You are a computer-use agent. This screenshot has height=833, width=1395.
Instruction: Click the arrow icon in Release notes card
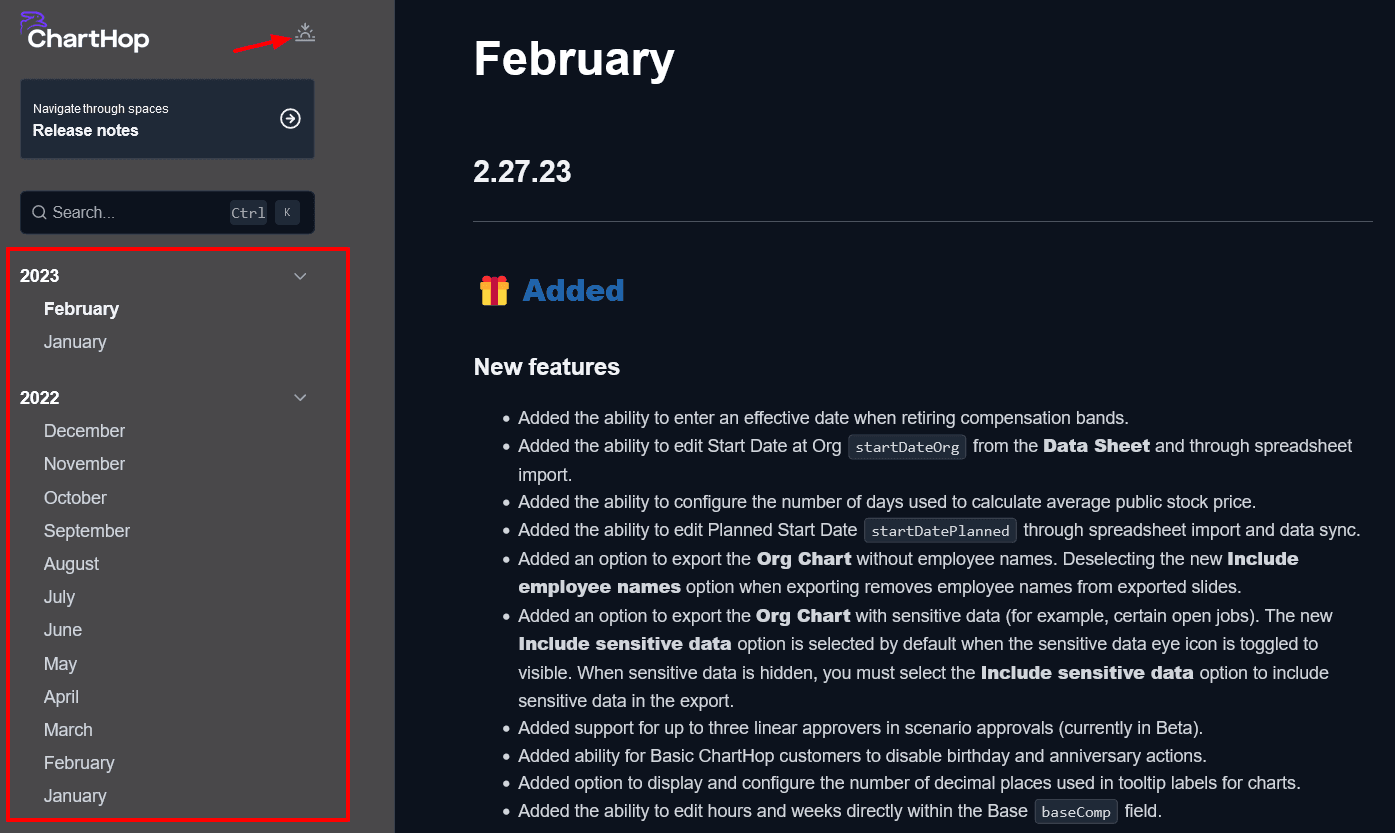point(290,119)
